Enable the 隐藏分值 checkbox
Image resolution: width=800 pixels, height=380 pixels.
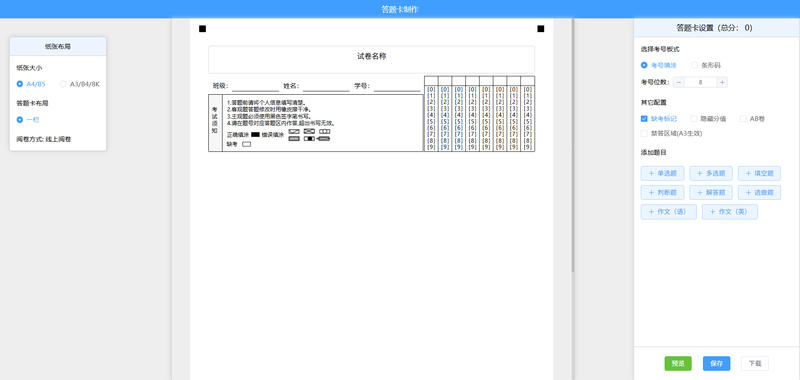click(693, 119)
